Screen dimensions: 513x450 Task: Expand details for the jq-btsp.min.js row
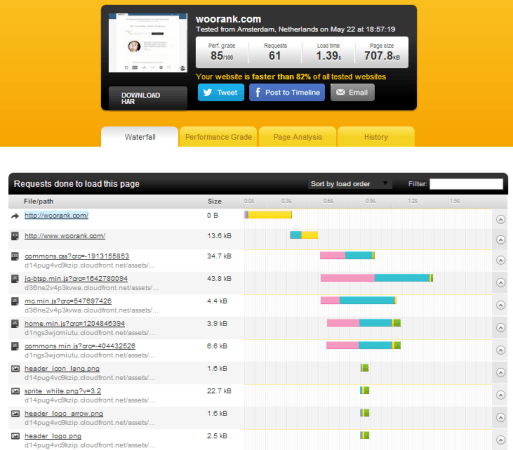[500, 282]
